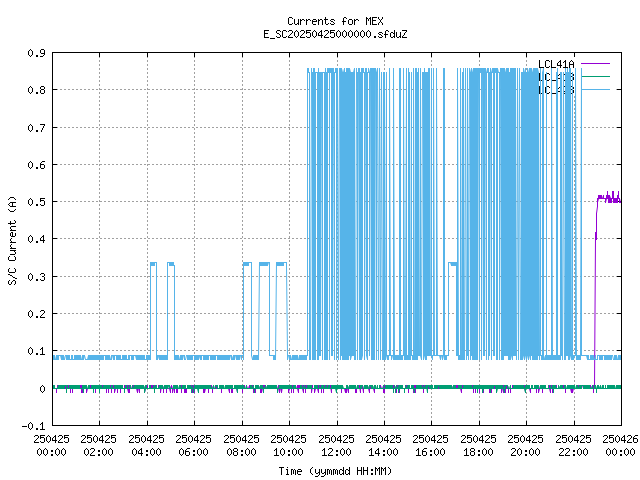Click the purple plateau near 0.5 A

608,198
